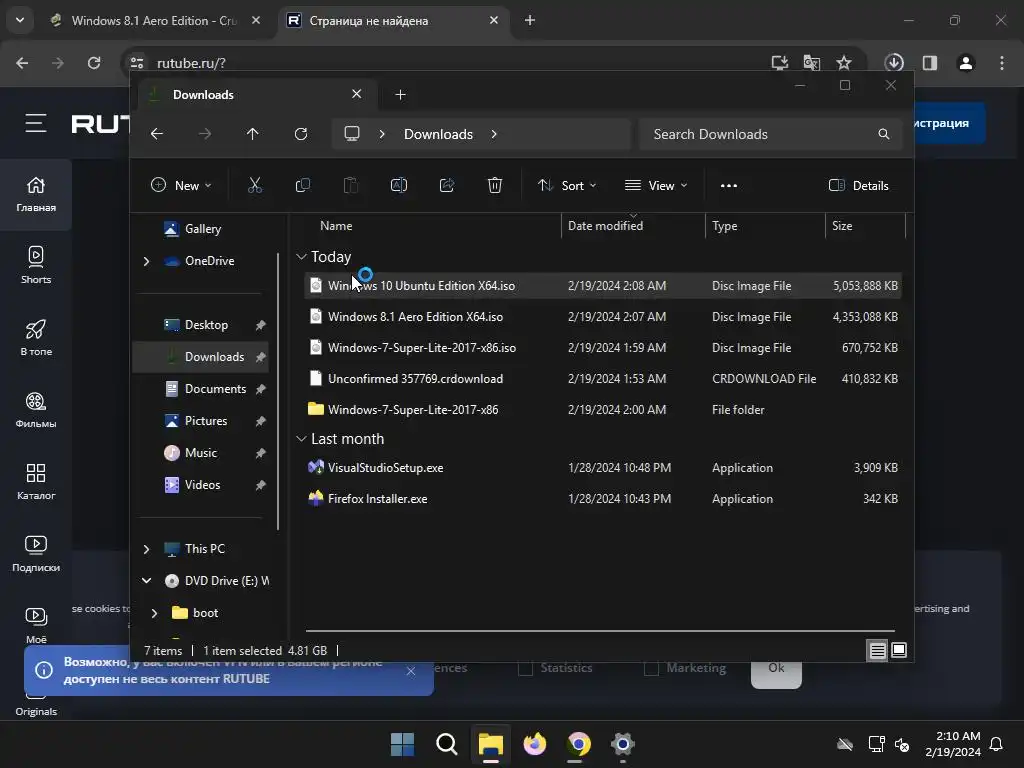Go back in File Explorer

pos(157,134)
